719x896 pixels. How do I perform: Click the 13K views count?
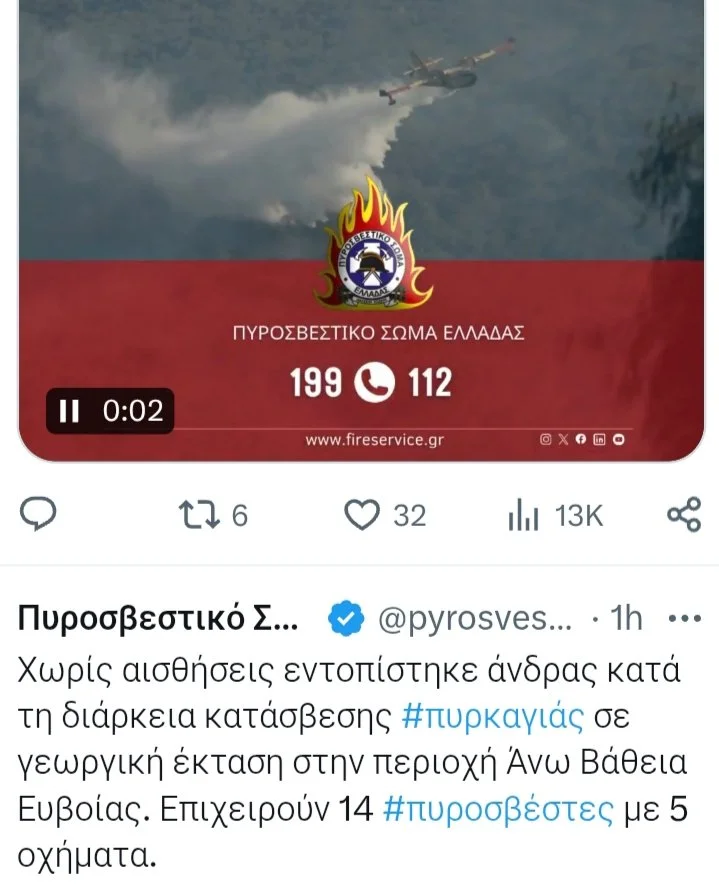click(579, 515)
